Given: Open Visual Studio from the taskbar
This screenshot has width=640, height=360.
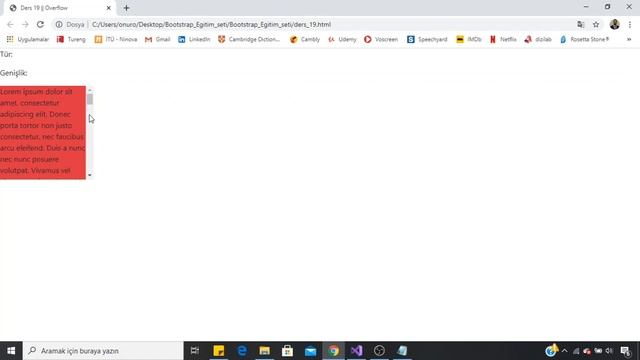Looking at the screenshot, I should coord(356,351).
